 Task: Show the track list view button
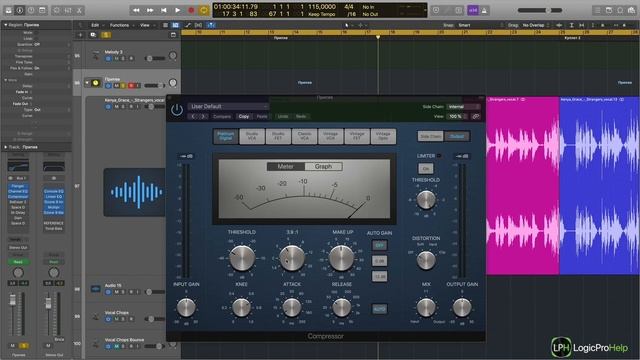pyautogui.click(x=165, y=25)
